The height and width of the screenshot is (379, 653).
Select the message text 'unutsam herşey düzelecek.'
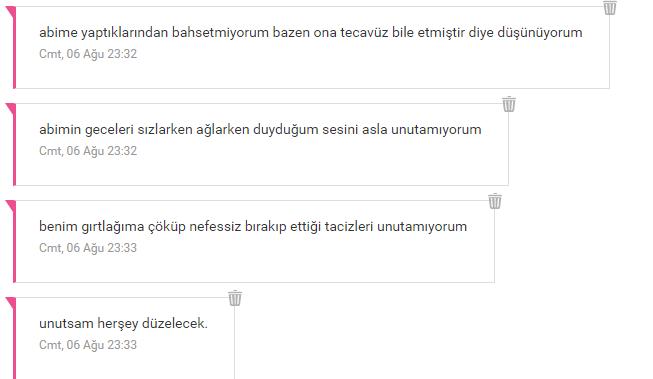pos(123,323)
